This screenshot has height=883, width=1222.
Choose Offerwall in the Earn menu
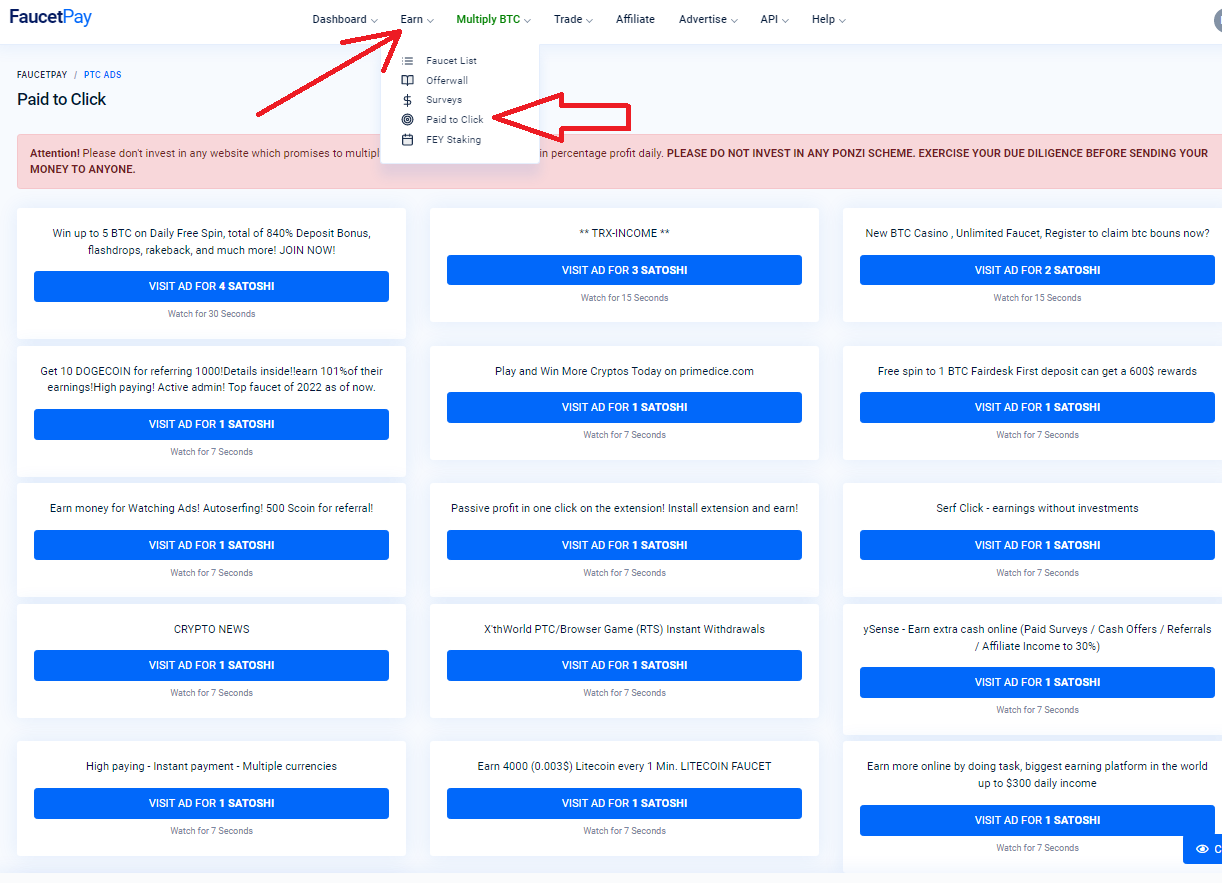[x=446, y=80]
